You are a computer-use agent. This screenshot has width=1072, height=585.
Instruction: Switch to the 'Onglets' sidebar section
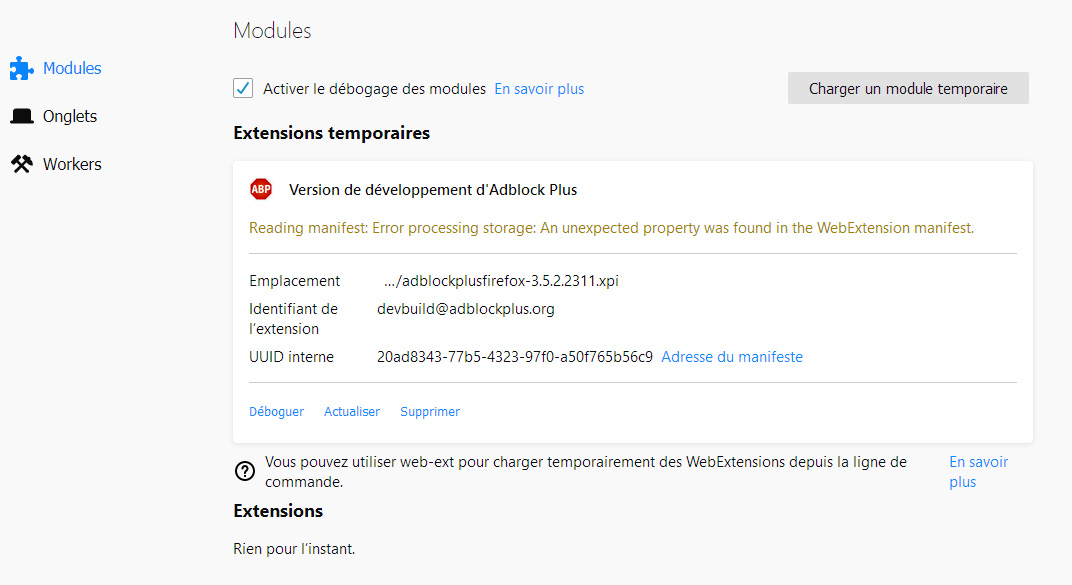tap(70, 117)
